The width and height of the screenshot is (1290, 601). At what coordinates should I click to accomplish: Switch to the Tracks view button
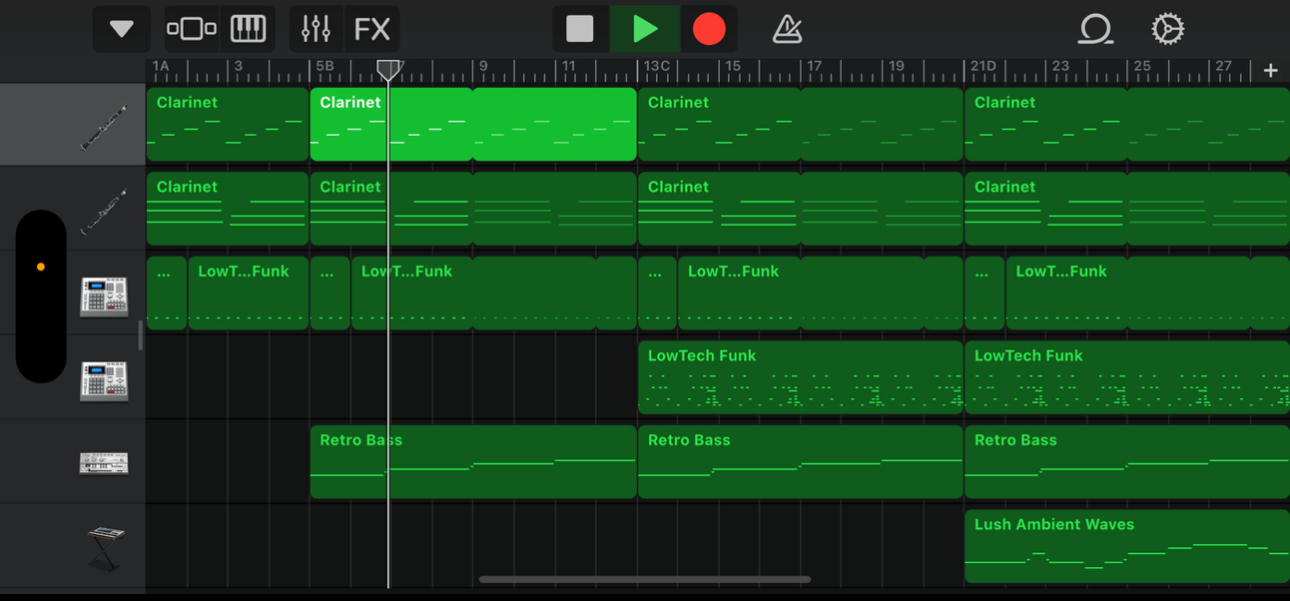[191, 29]
